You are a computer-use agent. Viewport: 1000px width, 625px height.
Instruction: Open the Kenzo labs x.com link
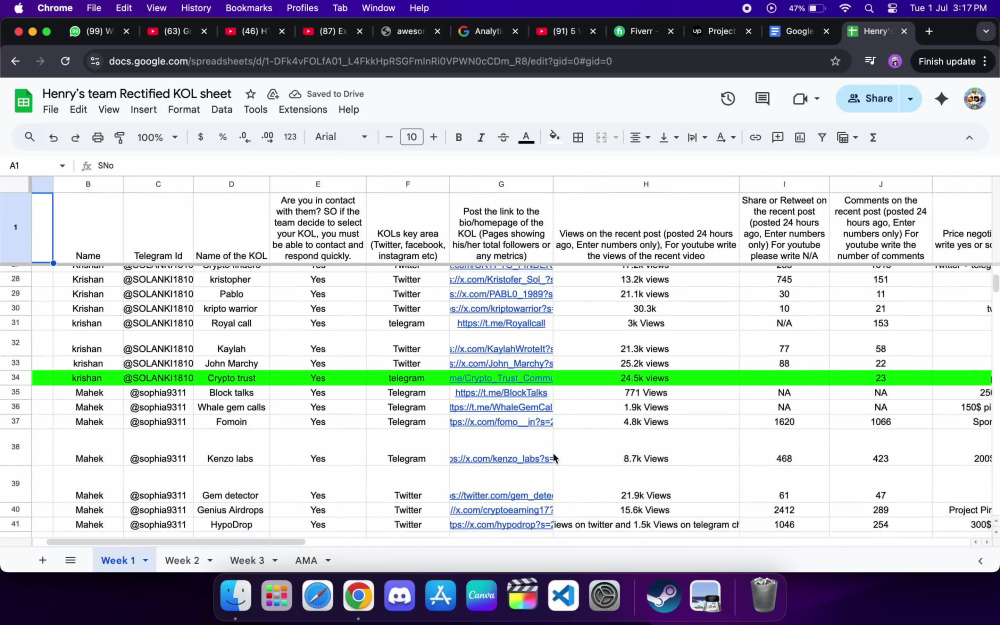coord(501,459)
